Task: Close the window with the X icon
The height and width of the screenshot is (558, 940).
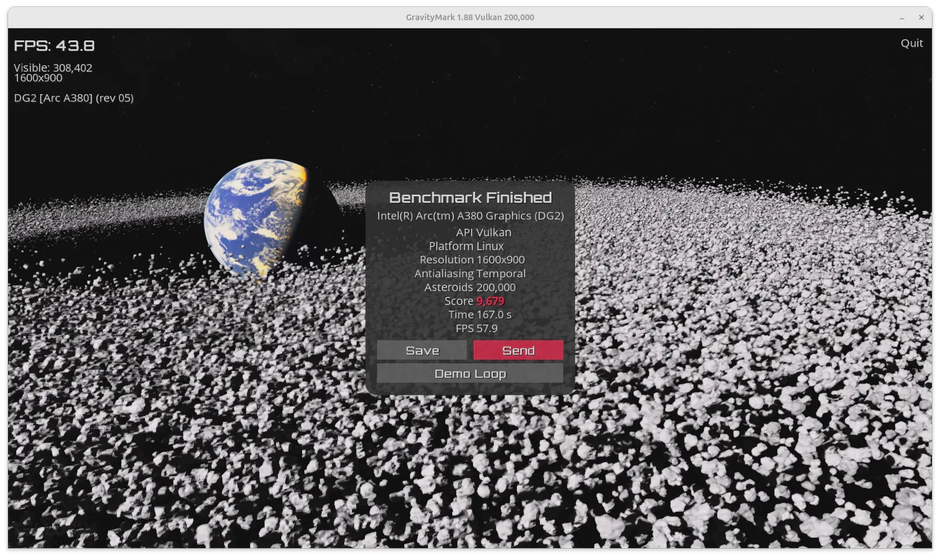Action: tap(923, 17)
